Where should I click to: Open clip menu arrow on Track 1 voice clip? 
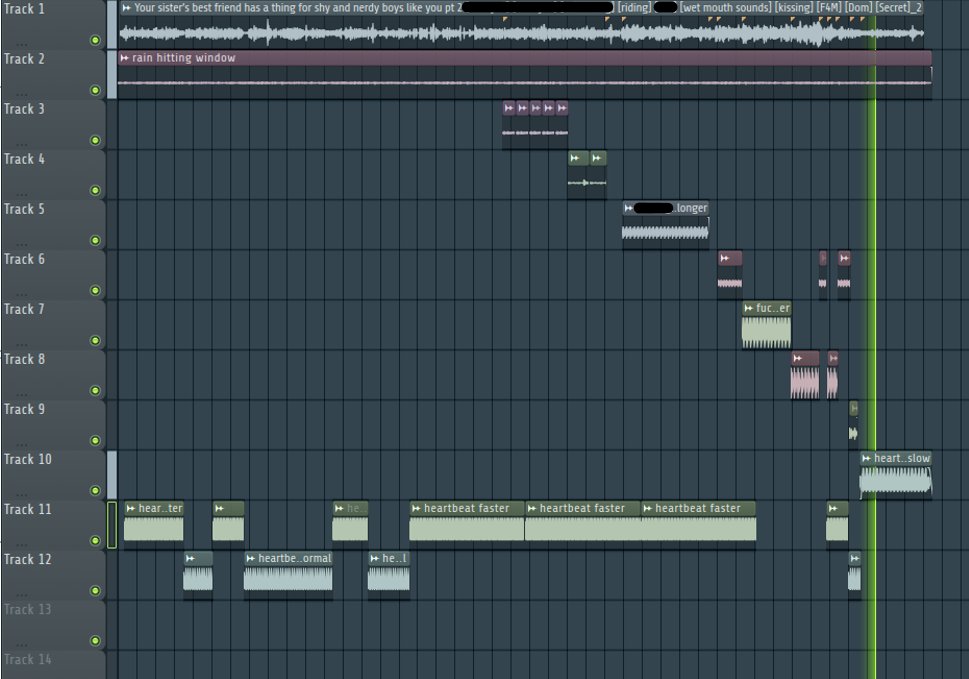tap(126, 8)
